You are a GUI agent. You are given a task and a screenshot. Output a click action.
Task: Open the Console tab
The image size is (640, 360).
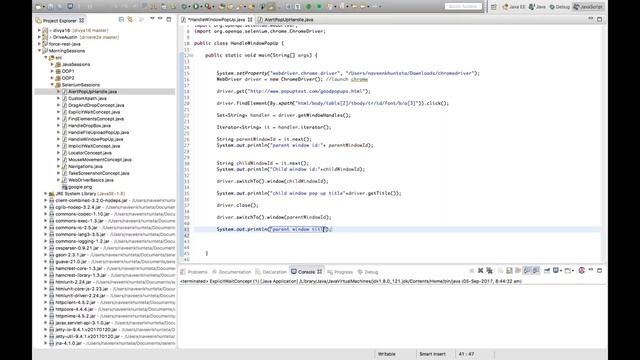tap(306, 272)
